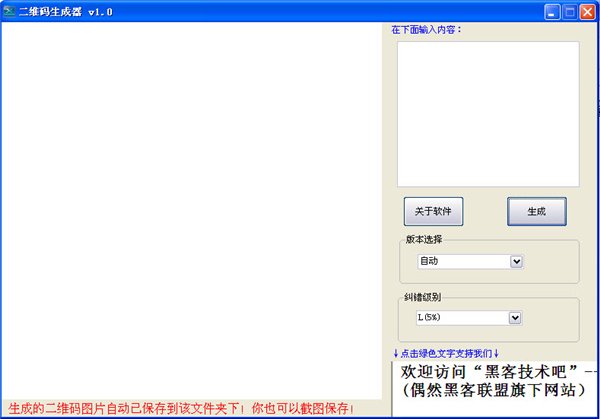Image resolution: width=600 pixels, height=419 pixels.
Task: Click the QR code preview canvas
Action: tap(191, 210)
